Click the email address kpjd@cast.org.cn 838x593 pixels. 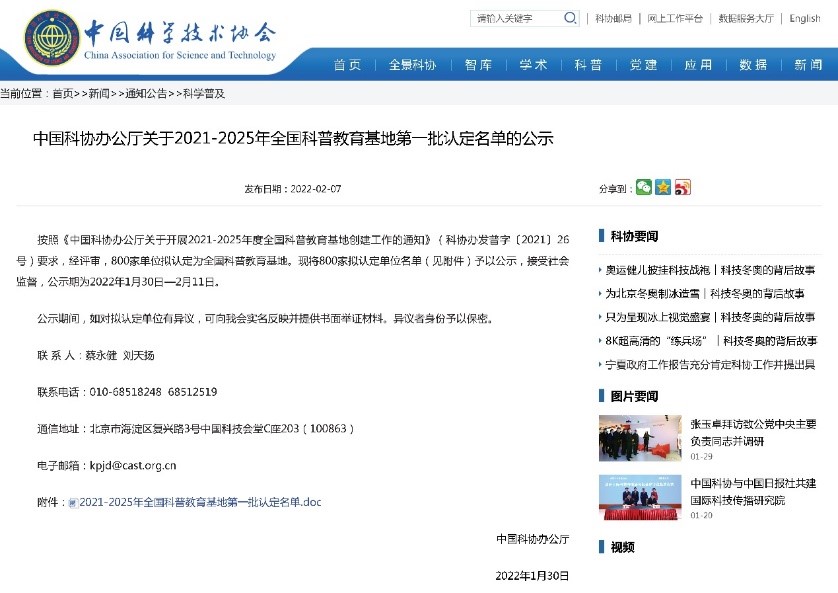(x=133, y=466)
